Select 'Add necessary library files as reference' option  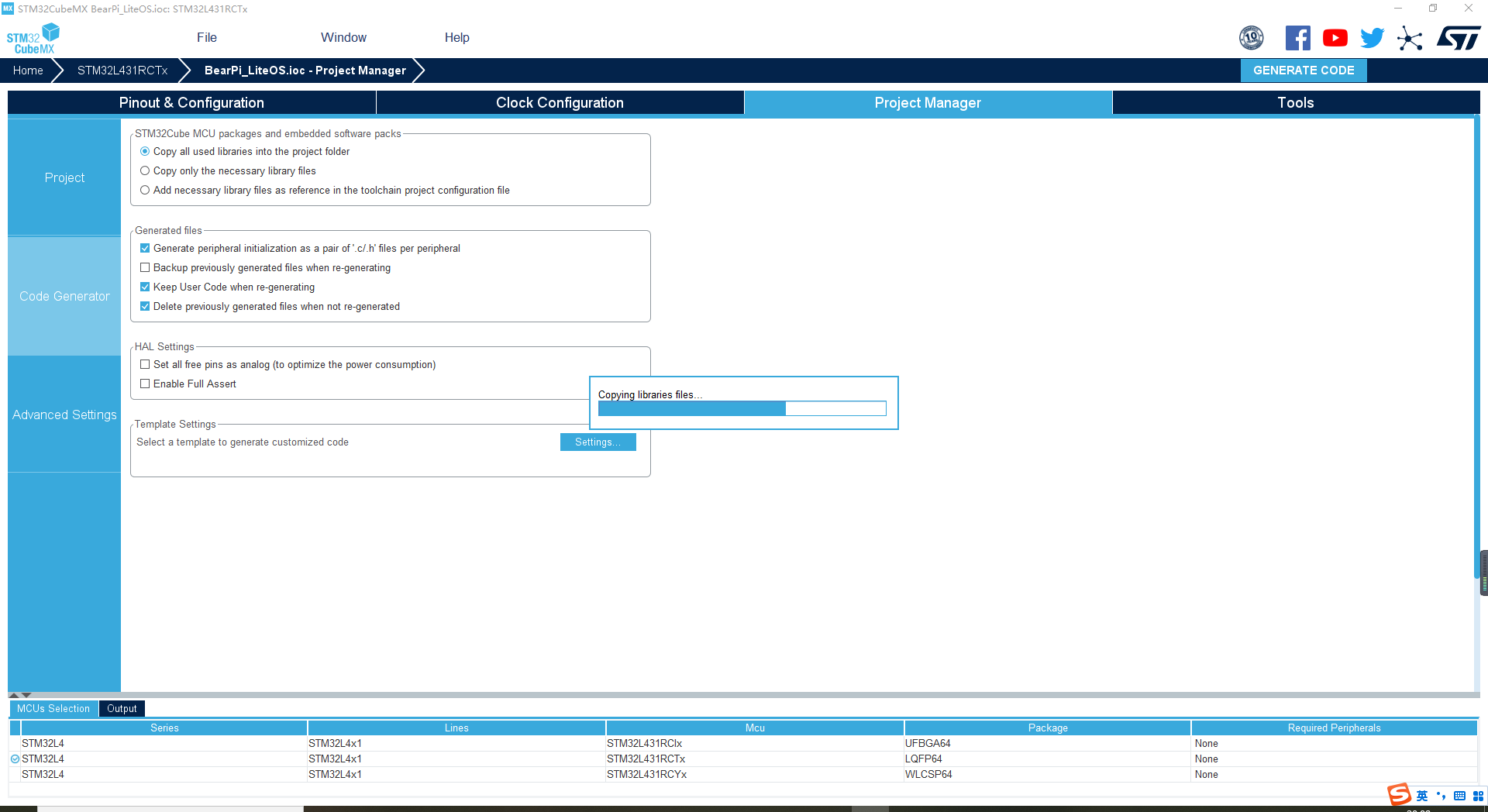145,191
